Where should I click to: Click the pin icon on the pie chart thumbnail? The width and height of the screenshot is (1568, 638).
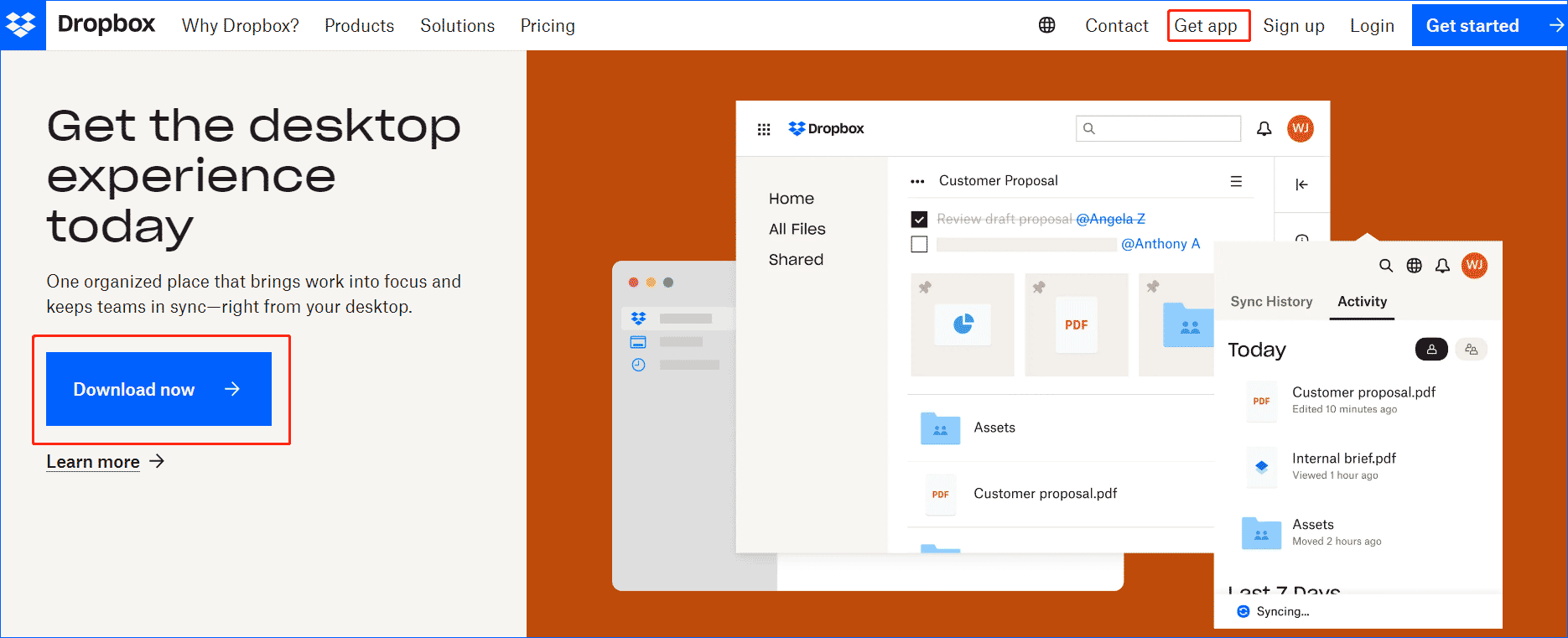pos(925,288)
